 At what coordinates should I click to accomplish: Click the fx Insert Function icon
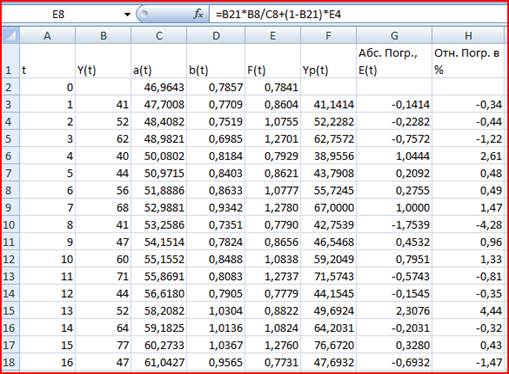point(198,14)
